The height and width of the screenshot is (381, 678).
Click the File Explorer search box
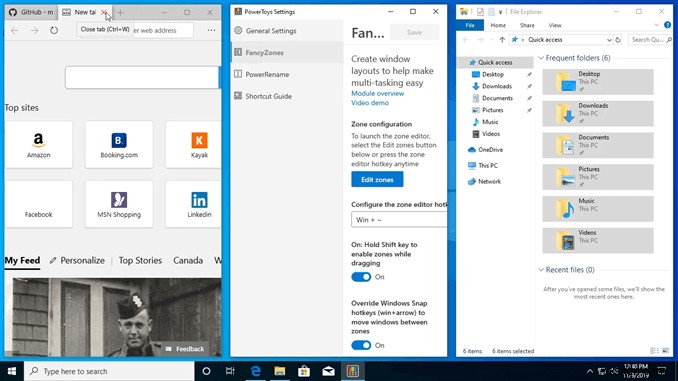pyautogui.click(x=649, y=40)
